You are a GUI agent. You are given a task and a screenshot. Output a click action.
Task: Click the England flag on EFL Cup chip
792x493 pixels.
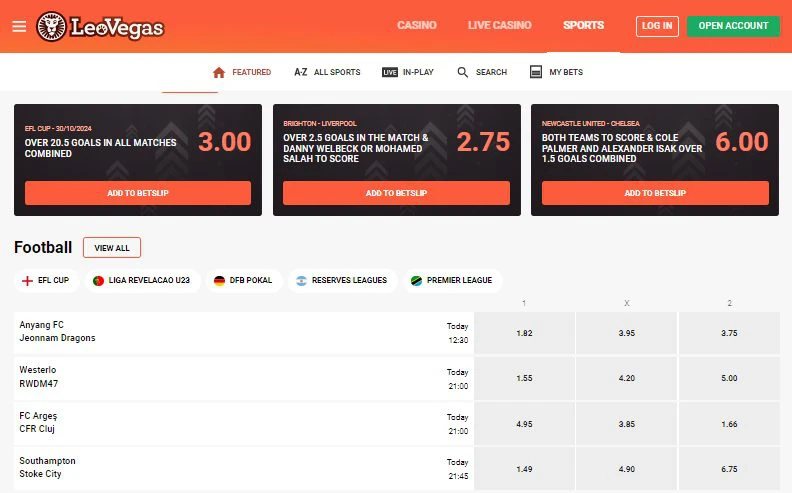coord(27,280)
